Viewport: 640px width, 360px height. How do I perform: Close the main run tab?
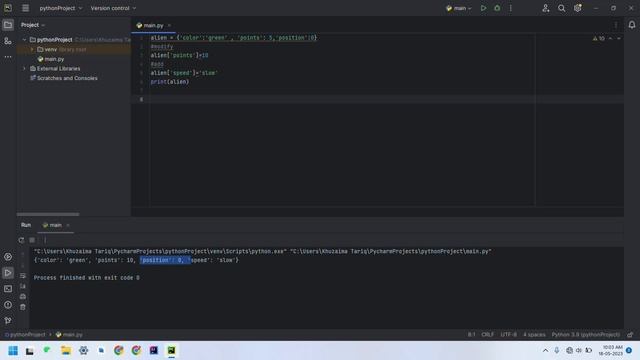[68, 225]
